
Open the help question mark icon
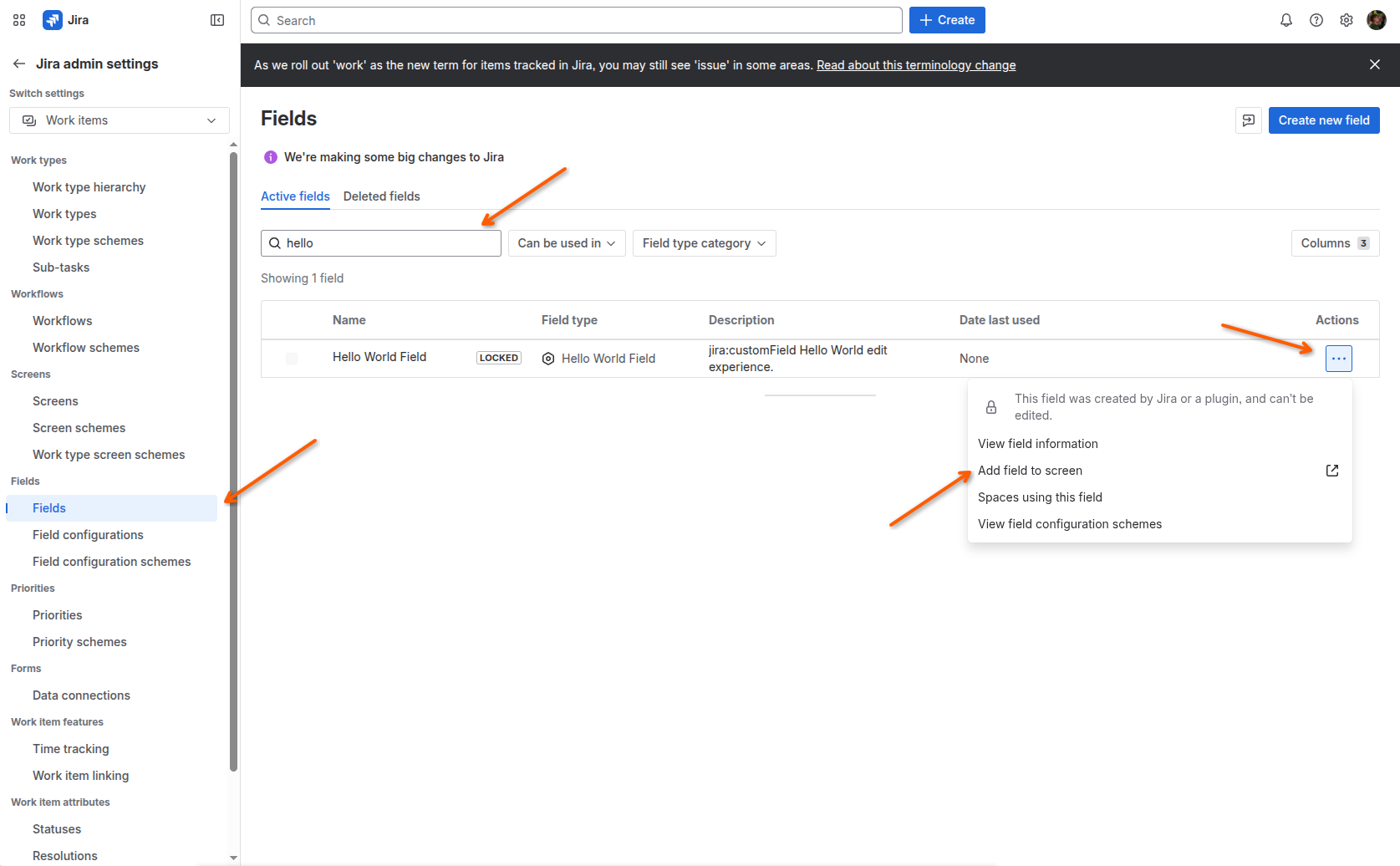tap(1316, 20)
